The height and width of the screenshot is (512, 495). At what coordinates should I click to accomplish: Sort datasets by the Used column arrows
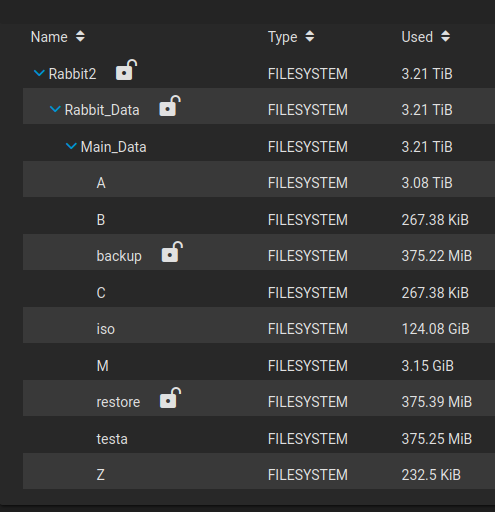coord(446,36)
